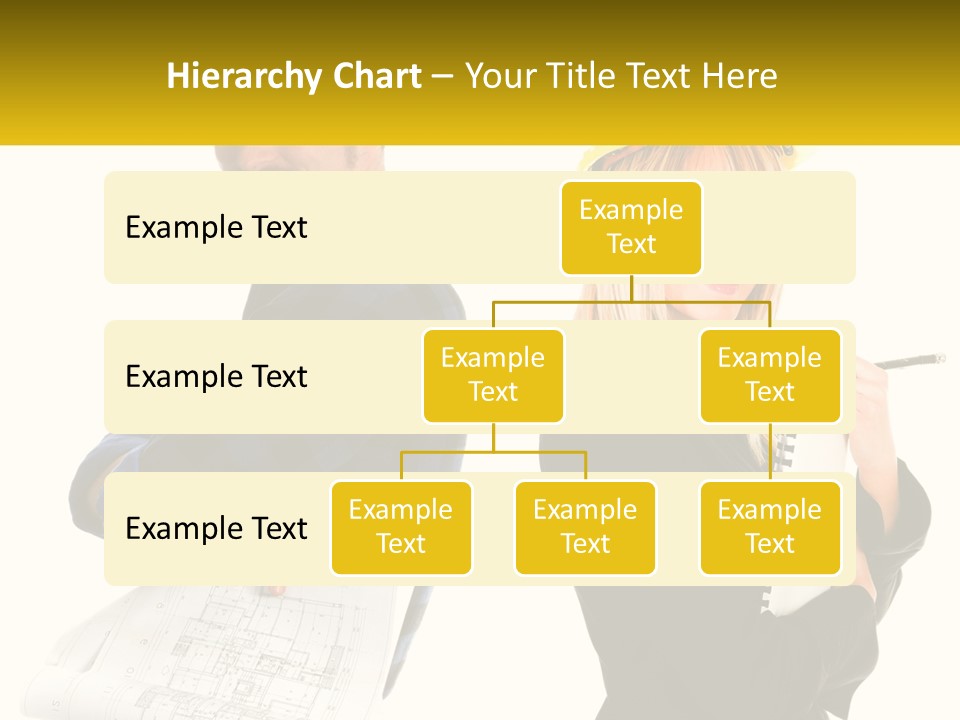The image size is (960, 720).
Task: Select the bottom-row leftmost yellow box
Action: coord(401,528)
